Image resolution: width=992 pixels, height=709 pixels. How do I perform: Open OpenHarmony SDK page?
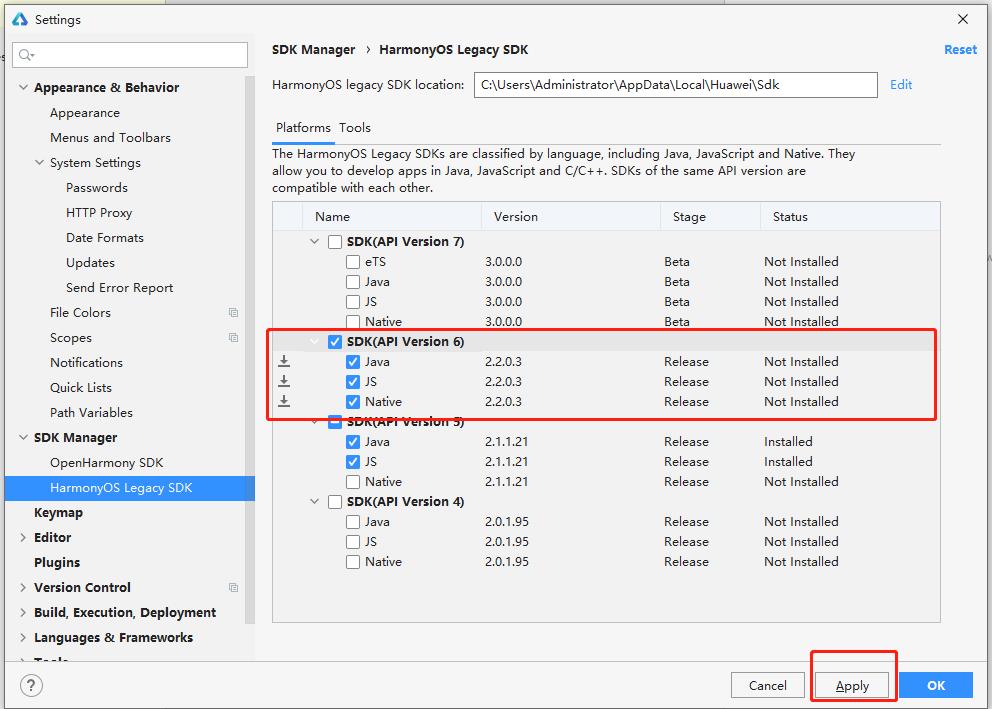[x=106, y=463]
